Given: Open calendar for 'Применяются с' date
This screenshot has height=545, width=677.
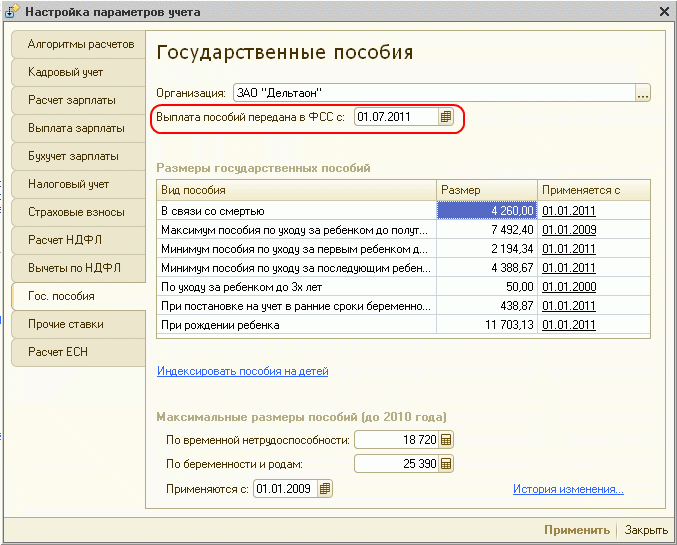Looking at the screenshot, I should 325,489.
